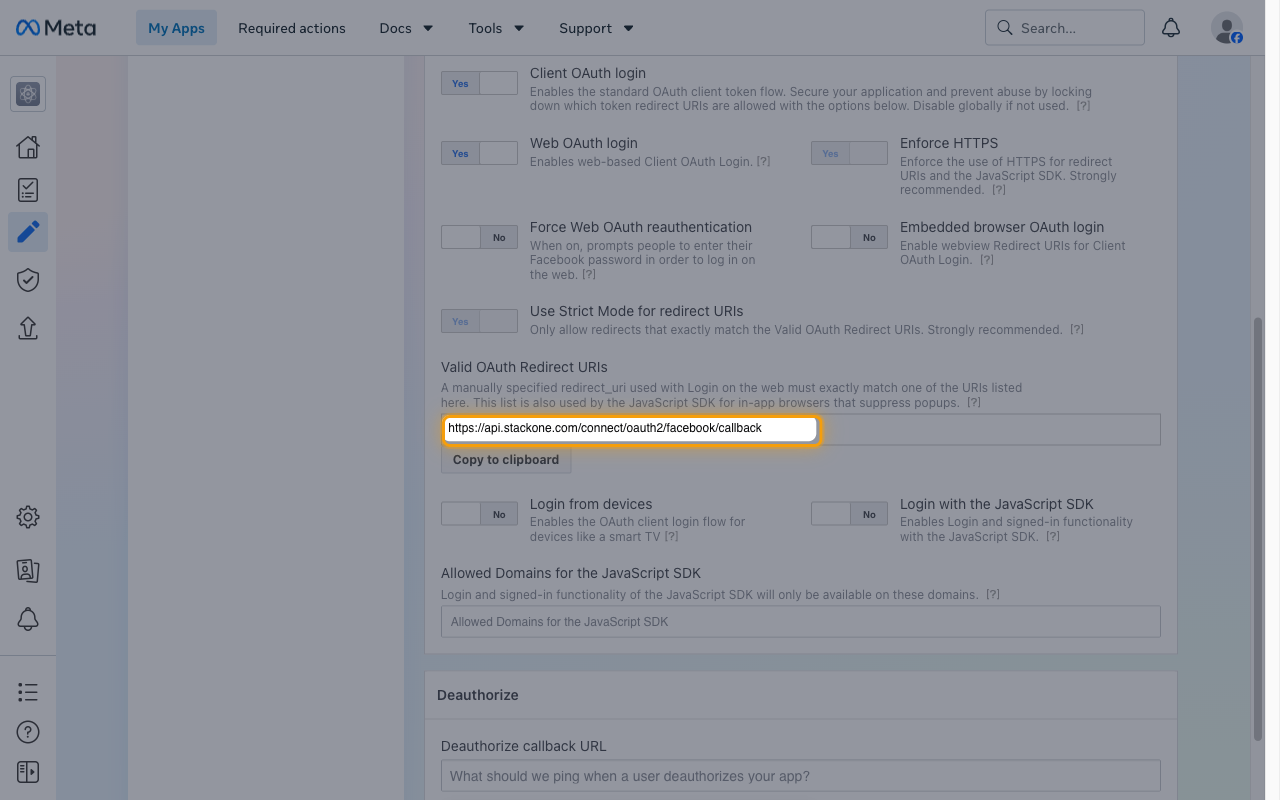
Task: Toggle Use Strict Mode for redirect URIs
Action: pyautogui.click(x=479, y=321)
